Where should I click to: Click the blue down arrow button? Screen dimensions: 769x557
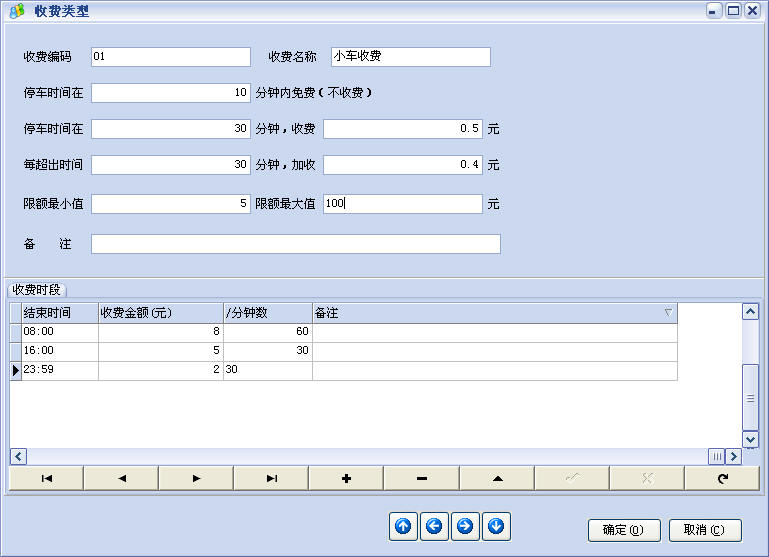click(x=497, y=526)
